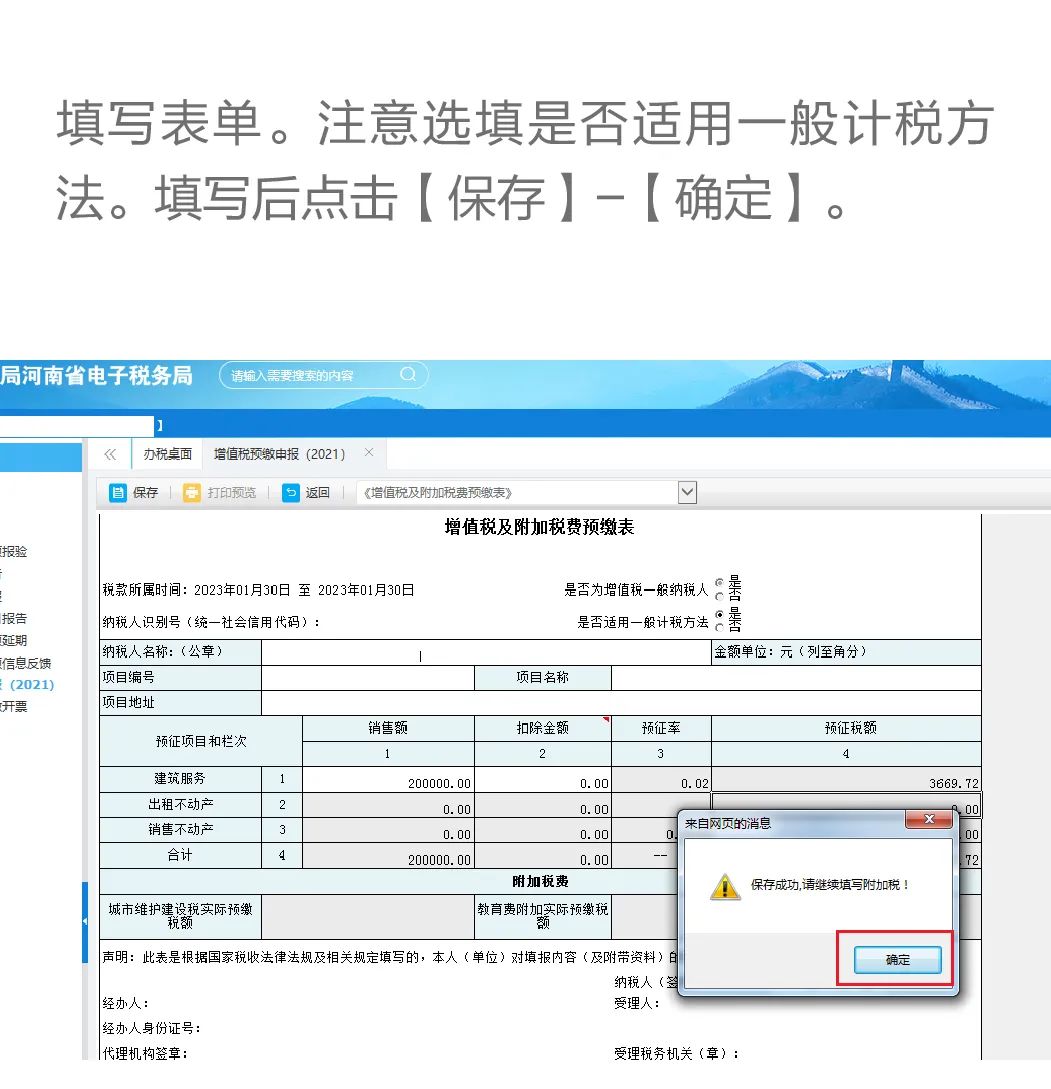Select 是 for 是否适用一般计税方法
The width and height of the screenshot is (1051, 1089).
[720, 614]
